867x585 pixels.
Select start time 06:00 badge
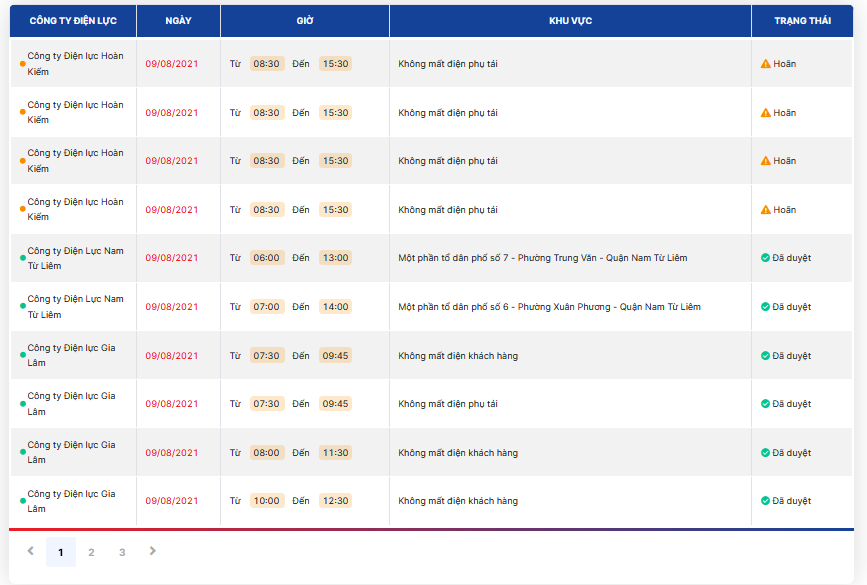click(267, 258)
